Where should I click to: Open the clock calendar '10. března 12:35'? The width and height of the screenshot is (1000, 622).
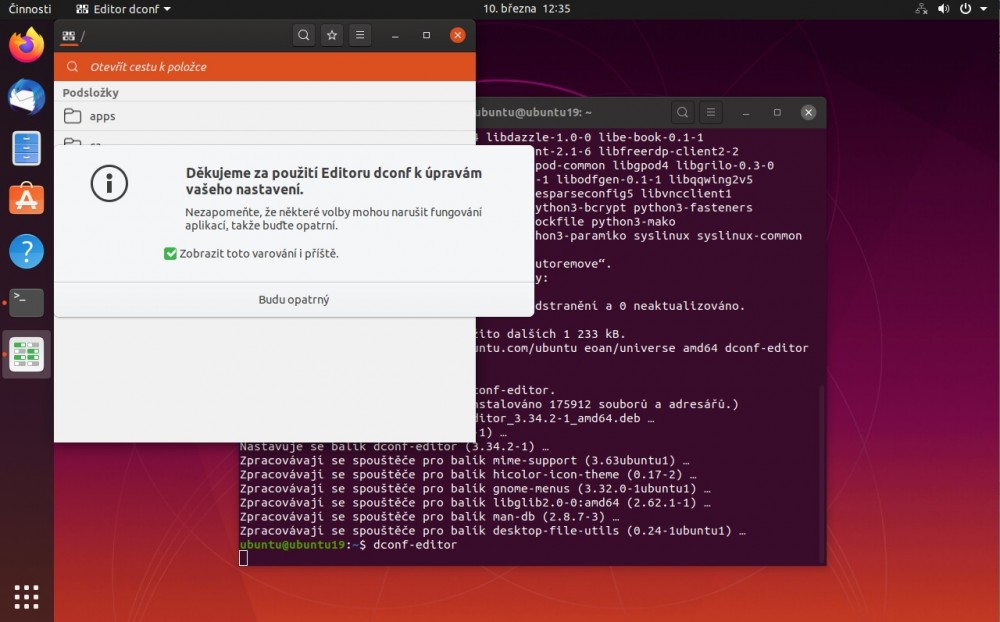(526, 9)
